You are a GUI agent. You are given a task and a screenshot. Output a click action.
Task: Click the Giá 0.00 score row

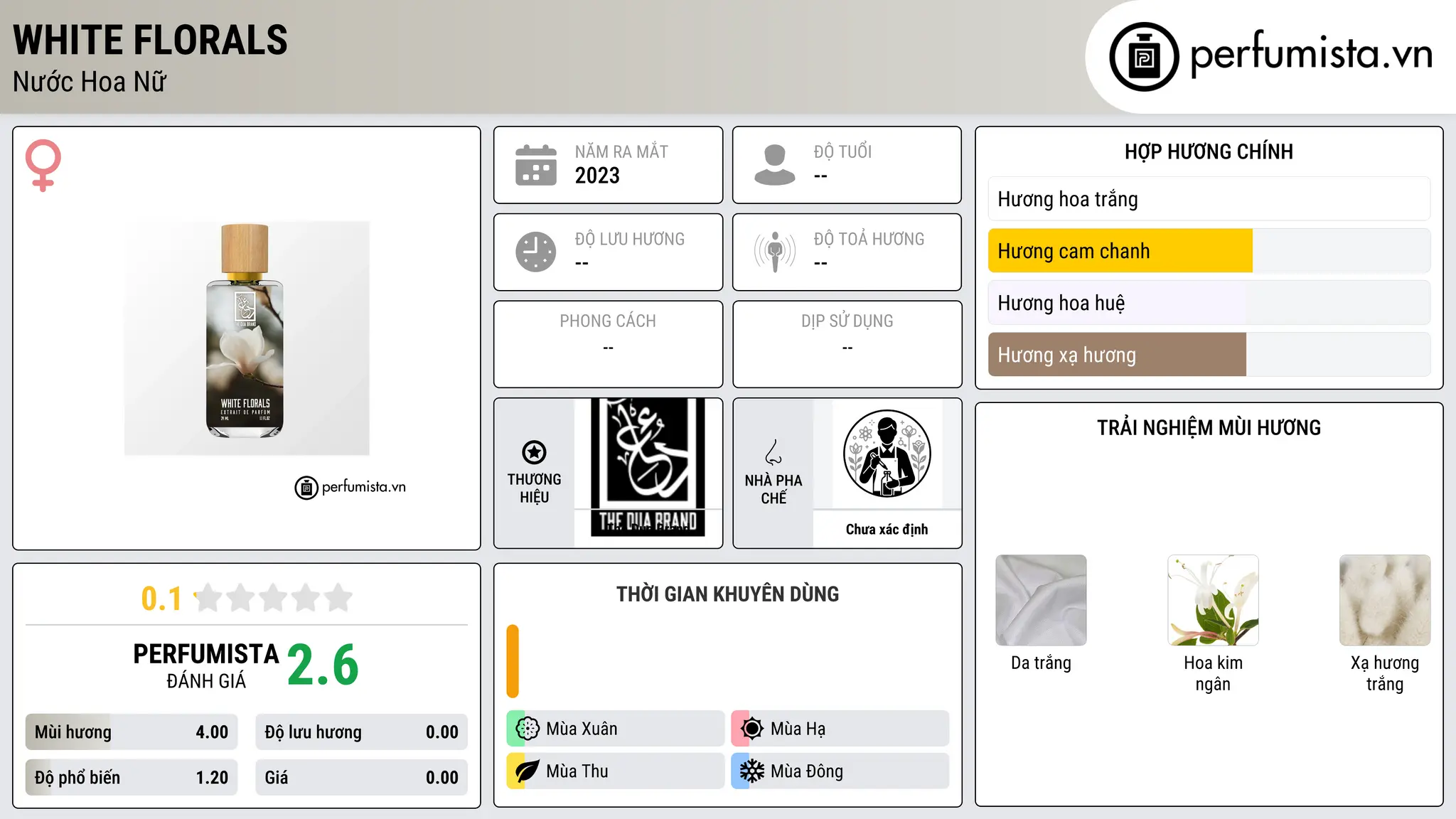click(362, 778)
